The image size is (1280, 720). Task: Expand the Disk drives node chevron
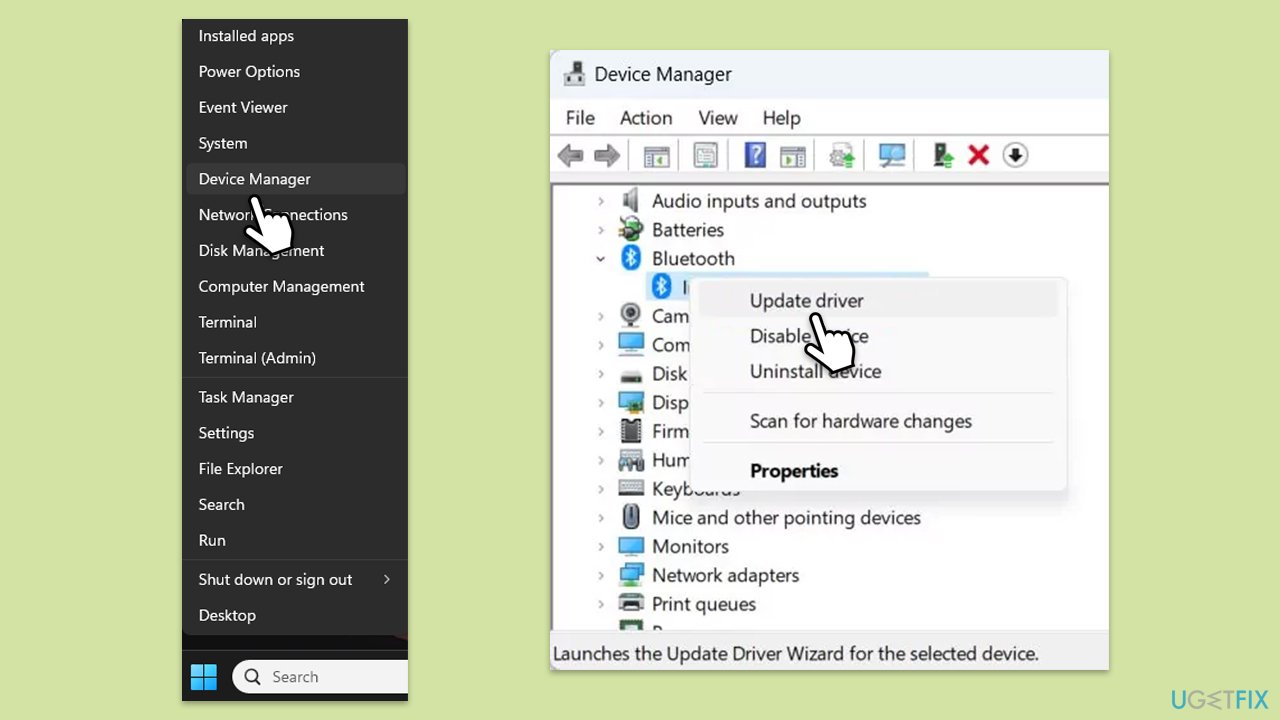601,374
